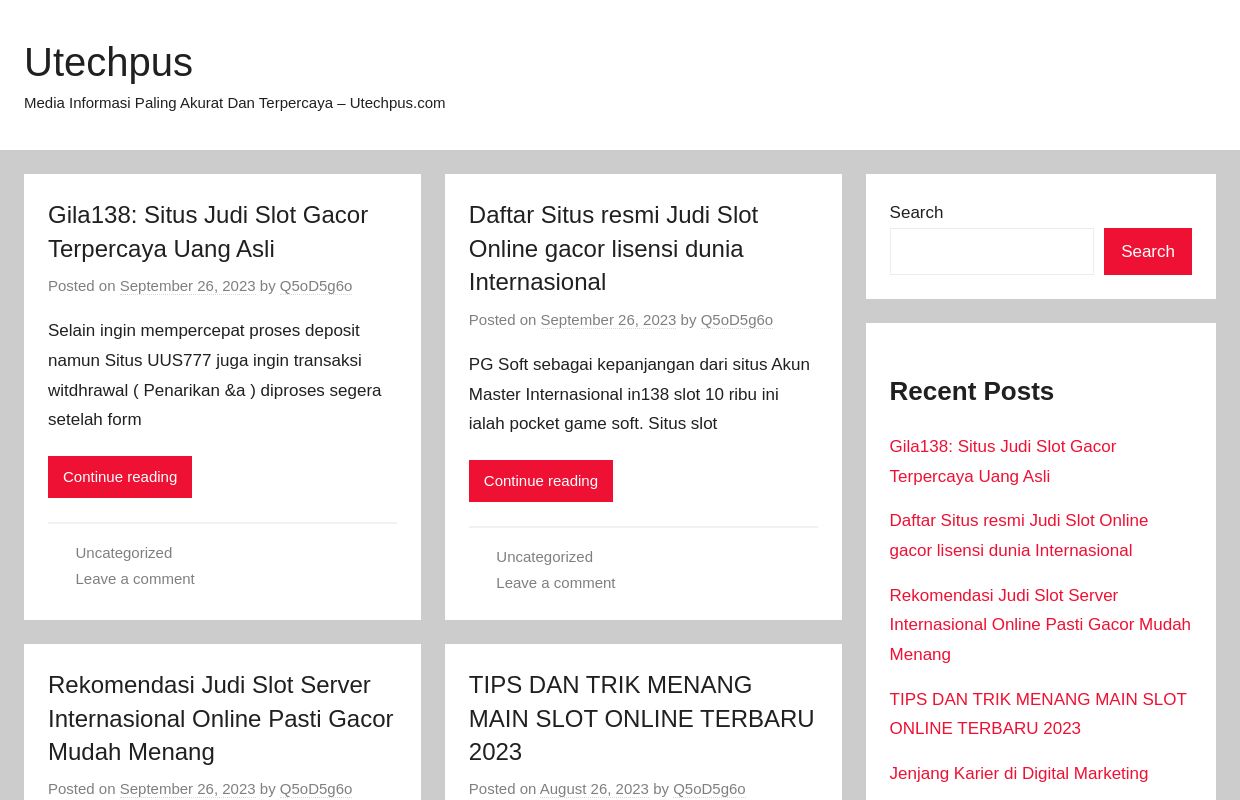Click Continue reading under the Gila138 post
The image size is (1240, 800).
tap(120, 477)
